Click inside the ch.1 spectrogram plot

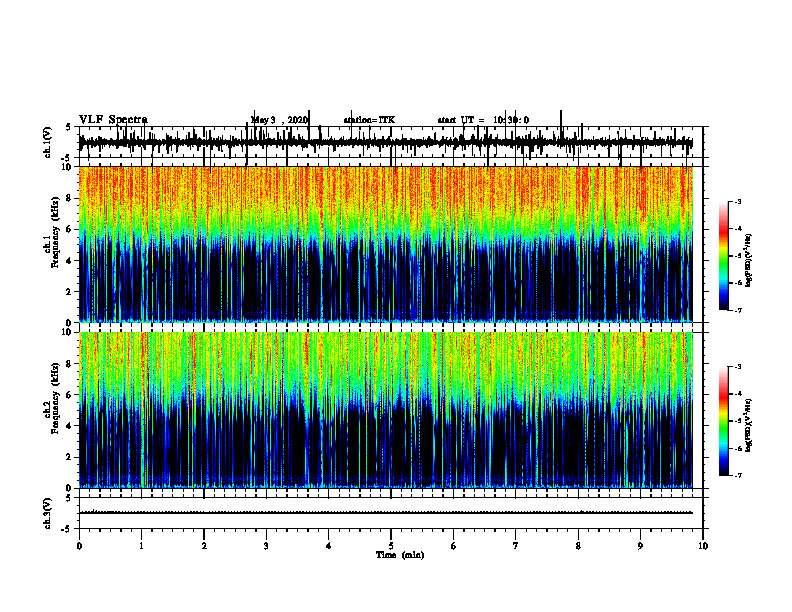[x=386, y=244]
